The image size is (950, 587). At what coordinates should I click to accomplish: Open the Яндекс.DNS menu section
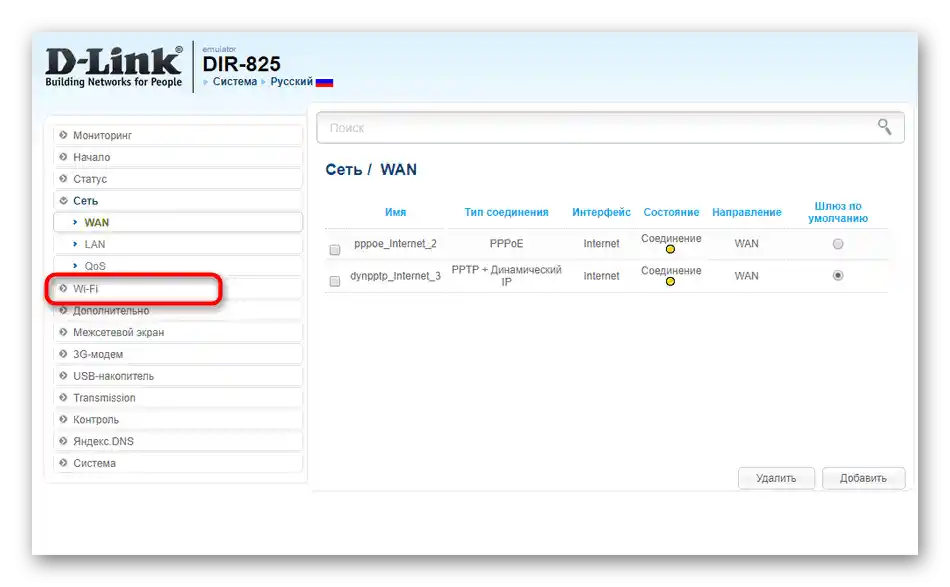click(178, 441)
